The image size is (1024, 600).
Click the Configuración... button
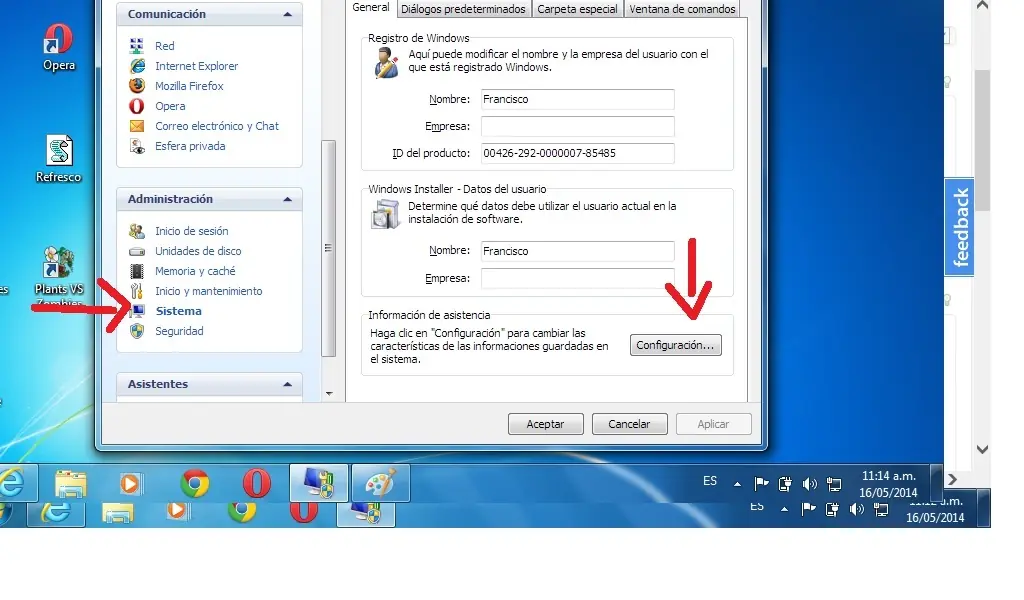[675, 345]
